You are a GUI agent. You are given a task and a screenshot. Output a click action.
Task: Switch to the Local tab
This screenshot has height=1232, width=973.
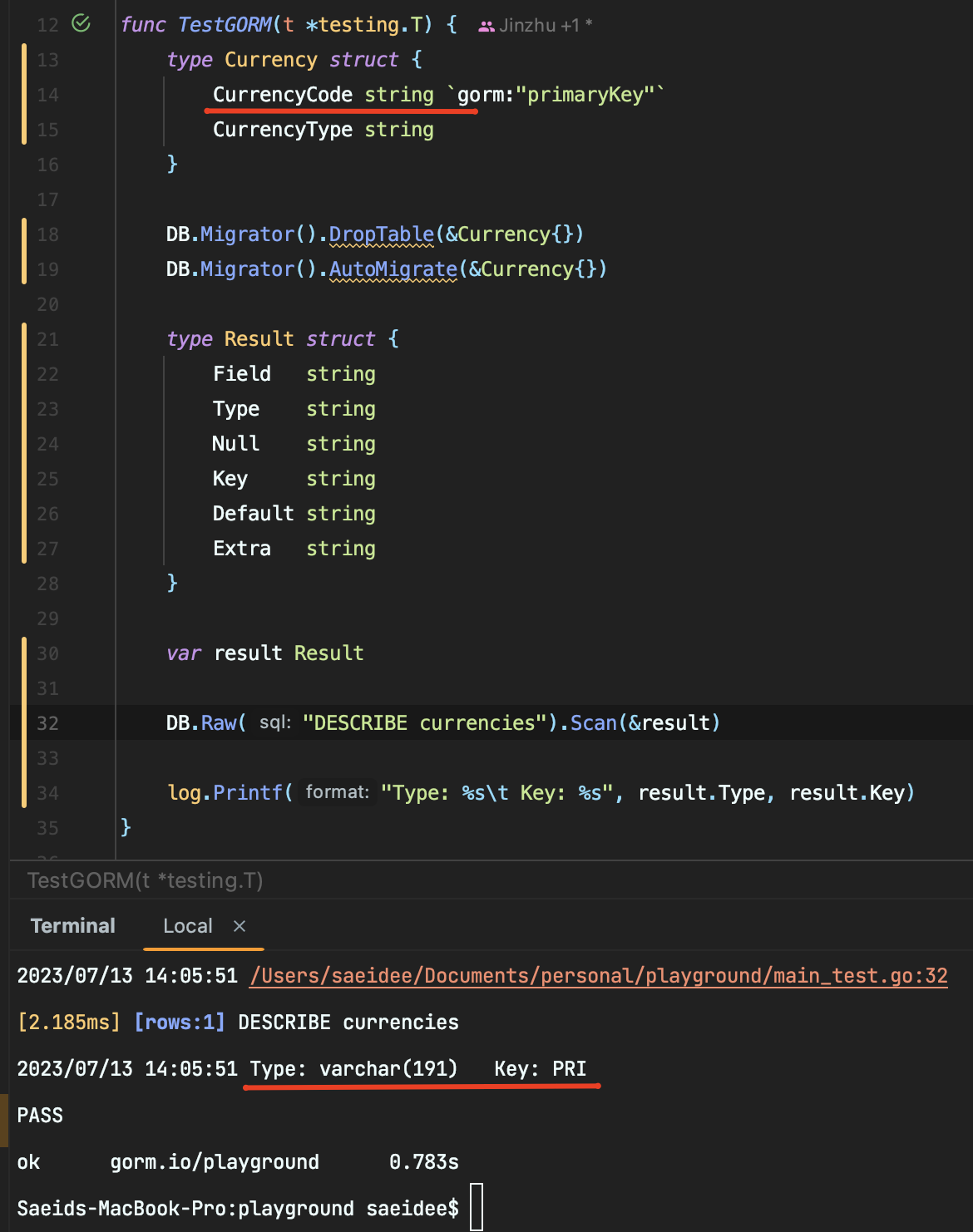pos(188,925)
